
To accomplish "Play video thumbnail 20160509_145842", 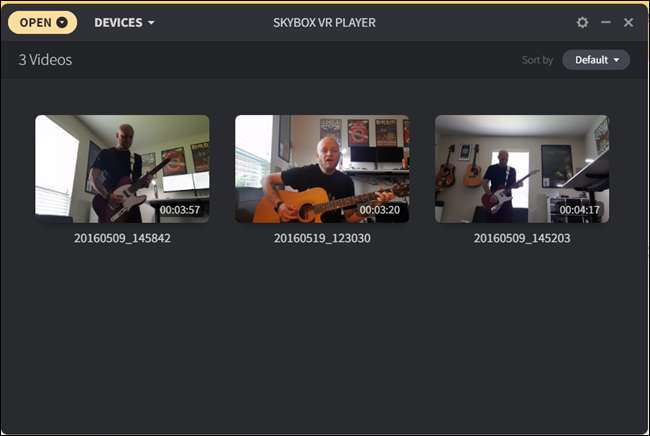I will [x=122, y=169].
